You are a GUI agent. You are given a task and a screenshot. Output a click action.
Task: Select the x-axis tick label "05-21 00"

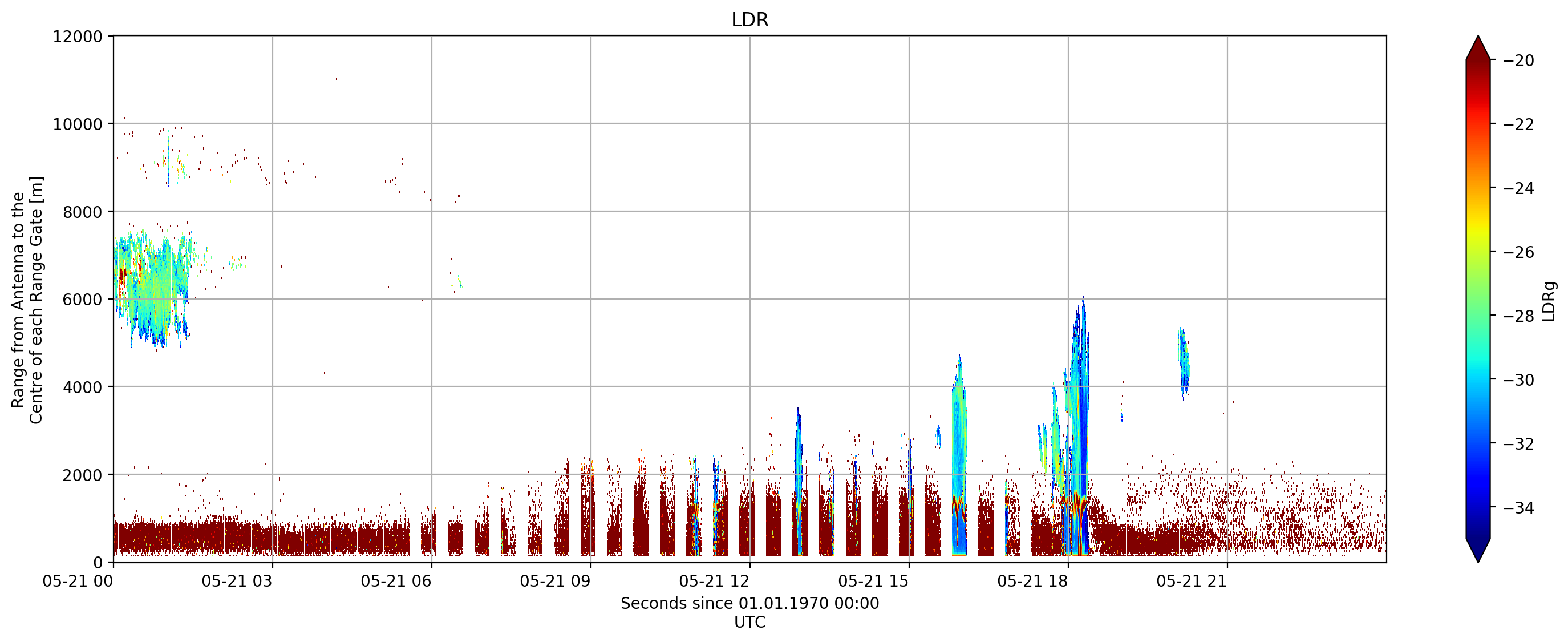coord(78,581)
